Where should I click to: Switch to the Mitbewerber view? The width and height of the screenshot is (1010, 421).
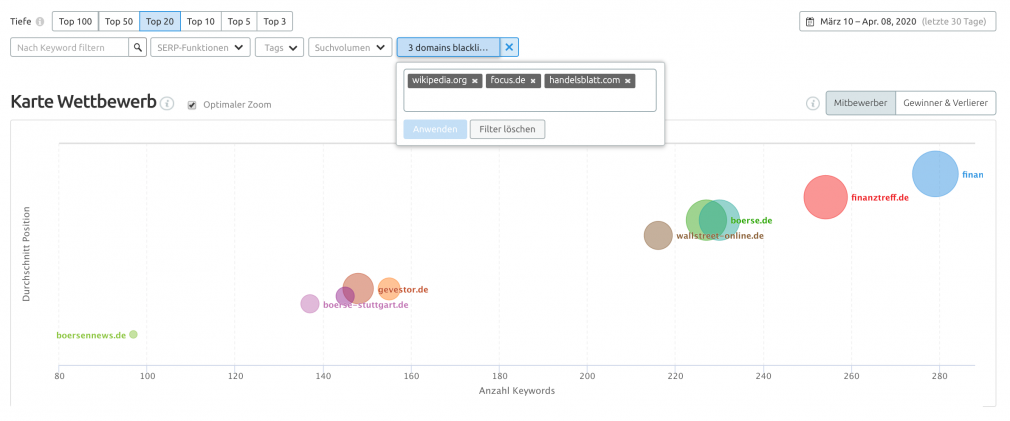861,103
